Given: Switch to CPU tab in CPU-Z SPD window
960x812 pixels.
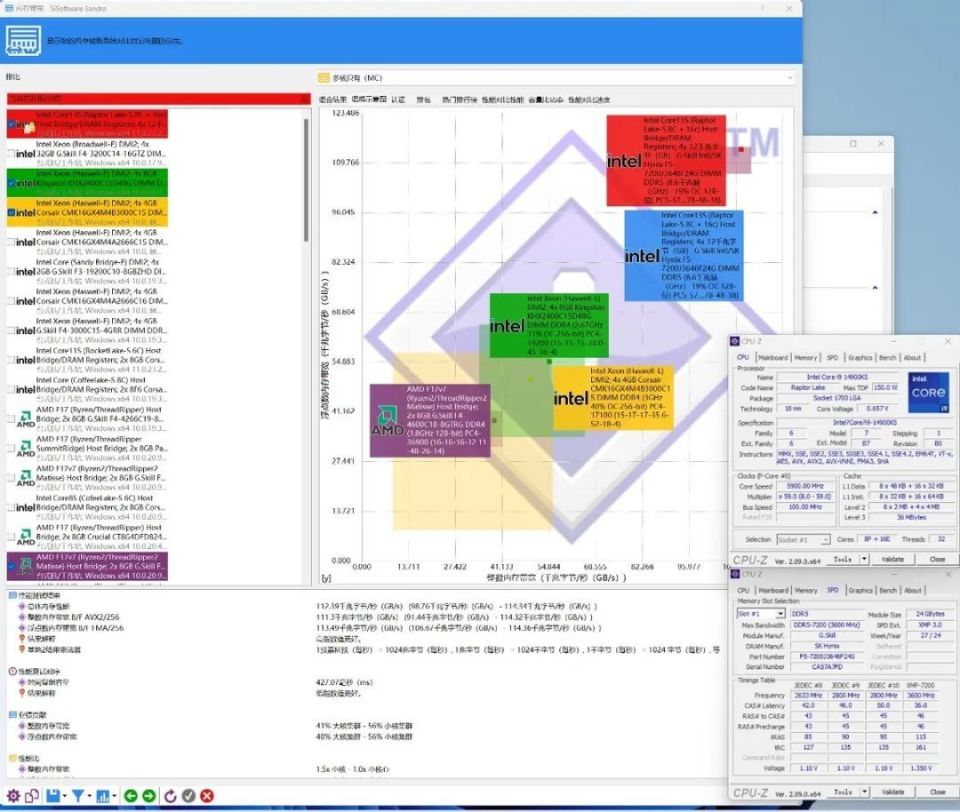Looking at the screenshot, I should pos(743,590).
